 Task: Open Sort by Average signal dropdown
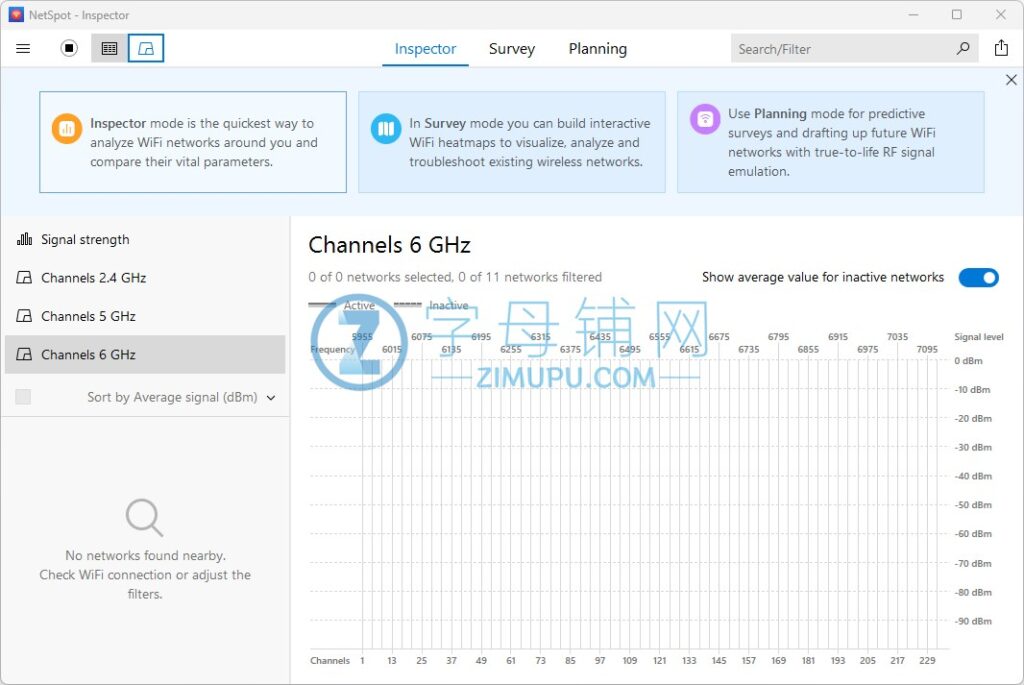pyautogui.click(x=181, y=397)
